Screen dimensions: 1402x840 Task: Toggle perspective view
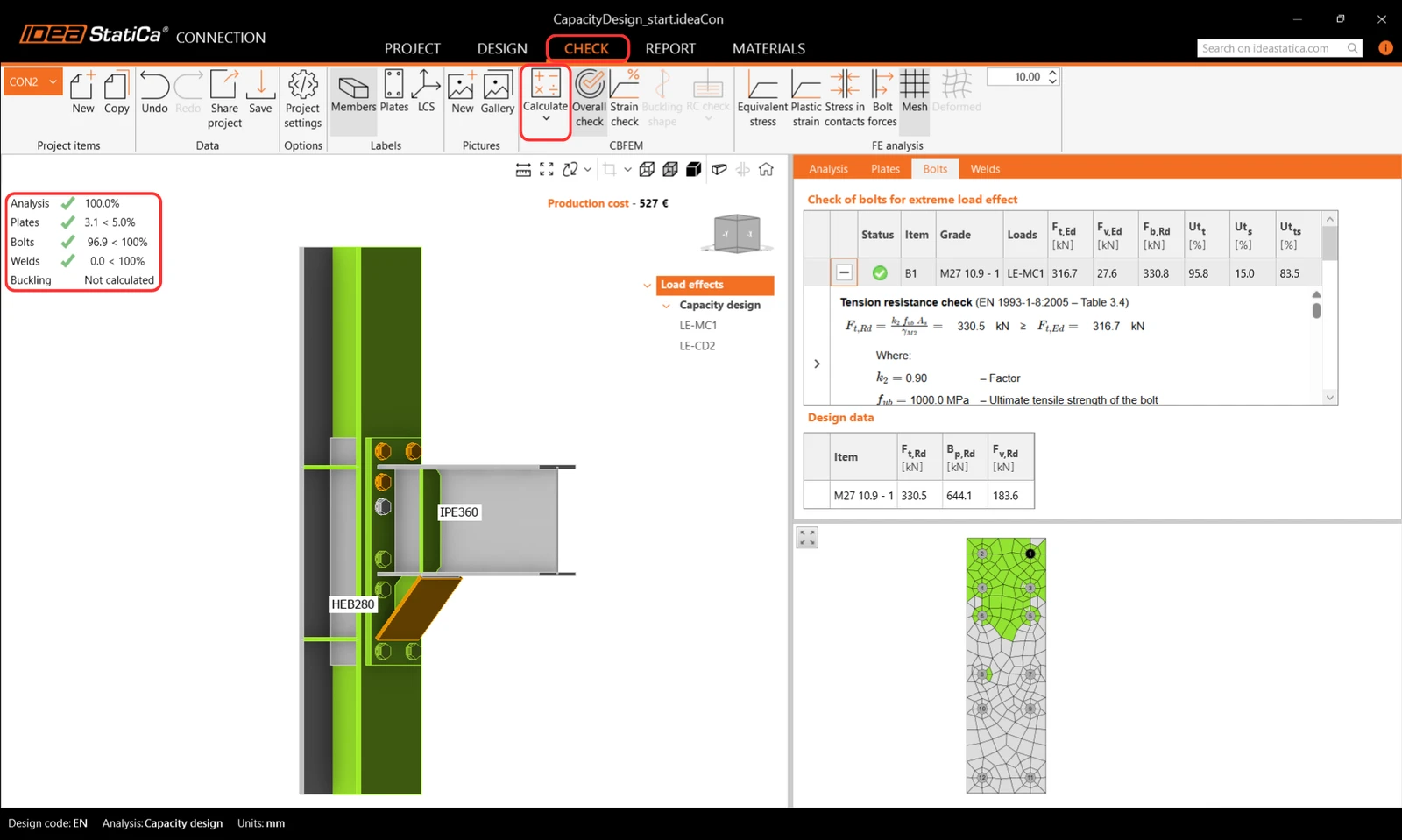[719, 170]
